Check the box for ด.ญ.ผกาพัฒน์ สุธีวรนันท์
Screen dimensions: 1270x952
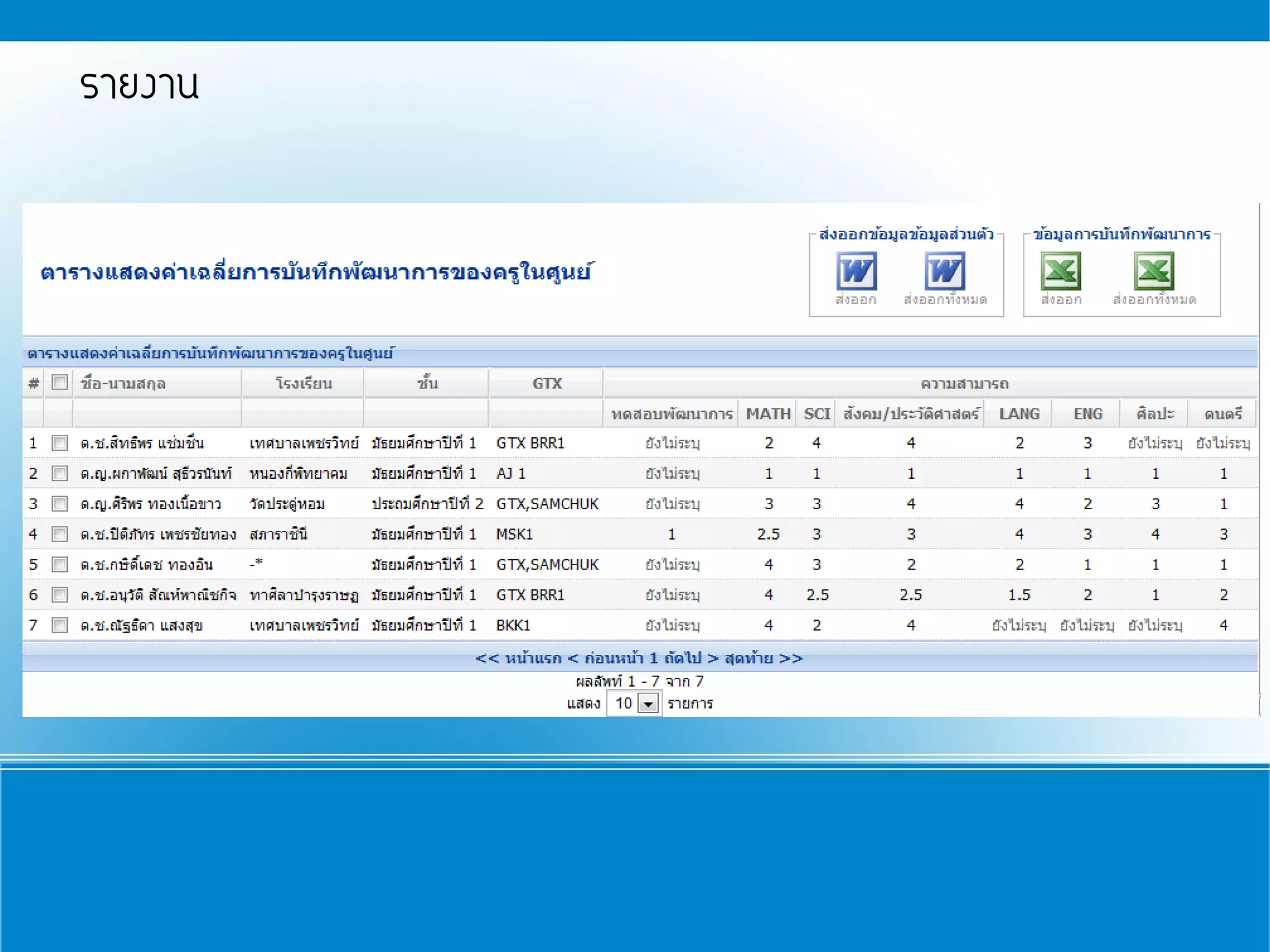[60, 473]
